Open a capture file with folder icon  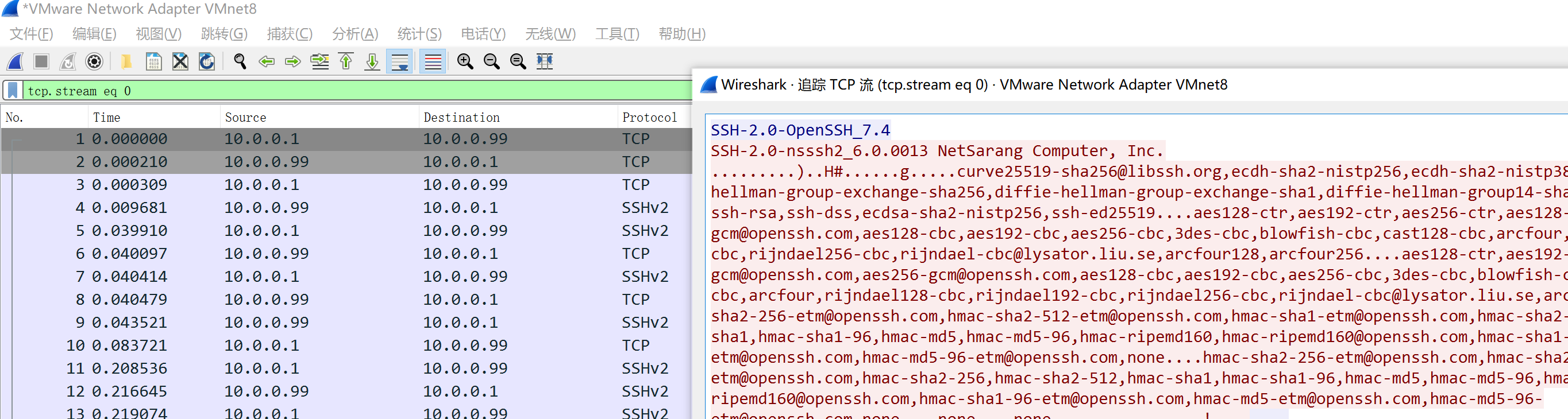126,61
